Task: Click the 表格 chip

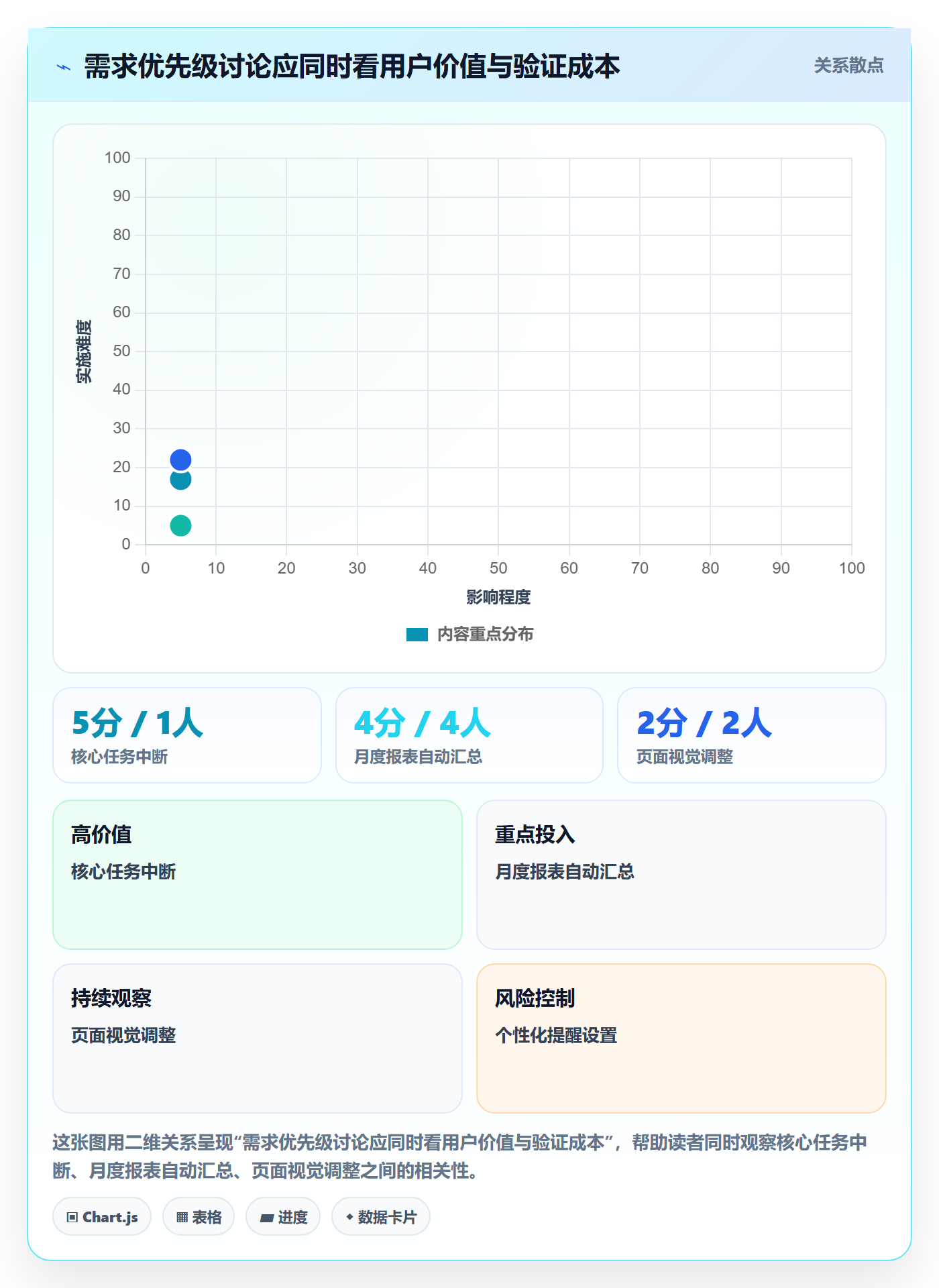Action: coord(199,1217)
